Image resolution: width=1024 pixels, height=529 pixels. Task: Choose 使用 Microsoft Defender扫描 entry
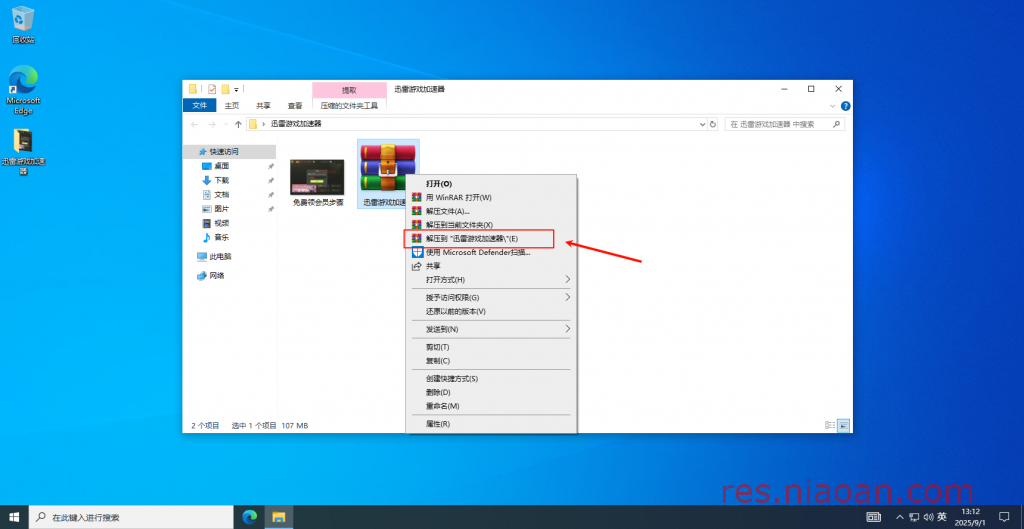491,253
